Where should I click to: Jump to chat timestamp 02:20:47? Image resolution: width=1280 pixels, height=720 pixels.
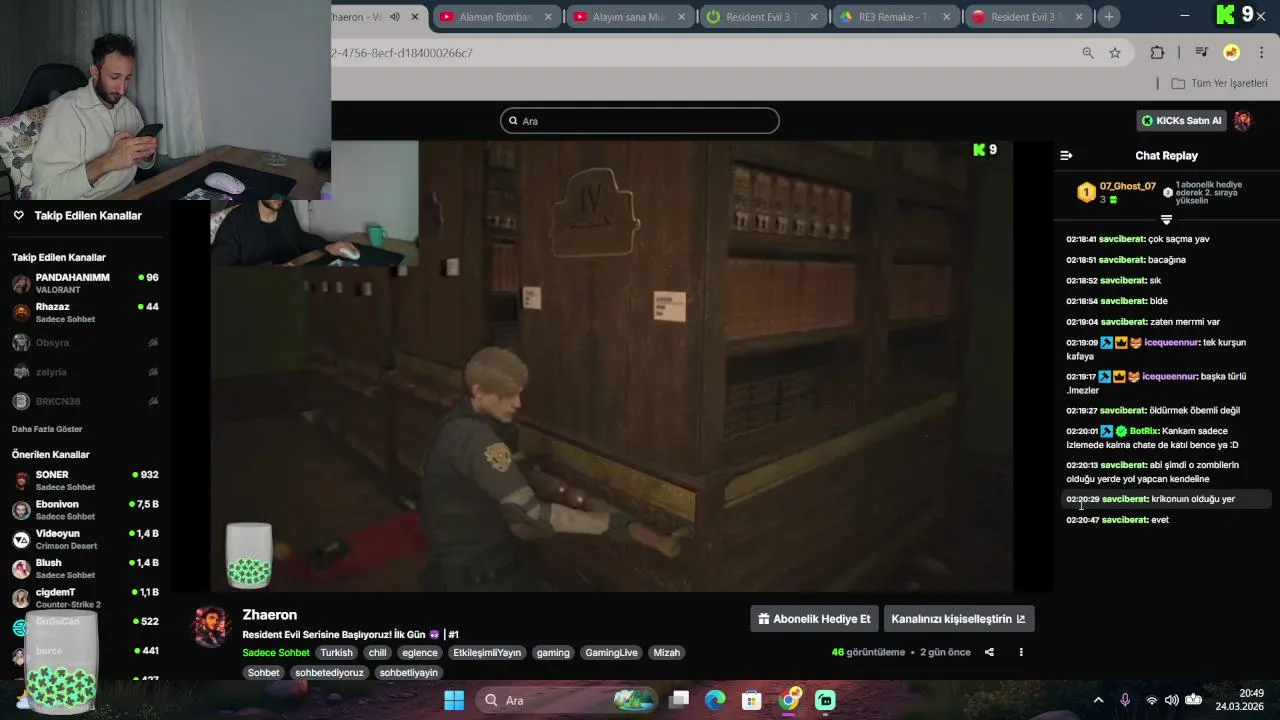(x=1082, y=520)
